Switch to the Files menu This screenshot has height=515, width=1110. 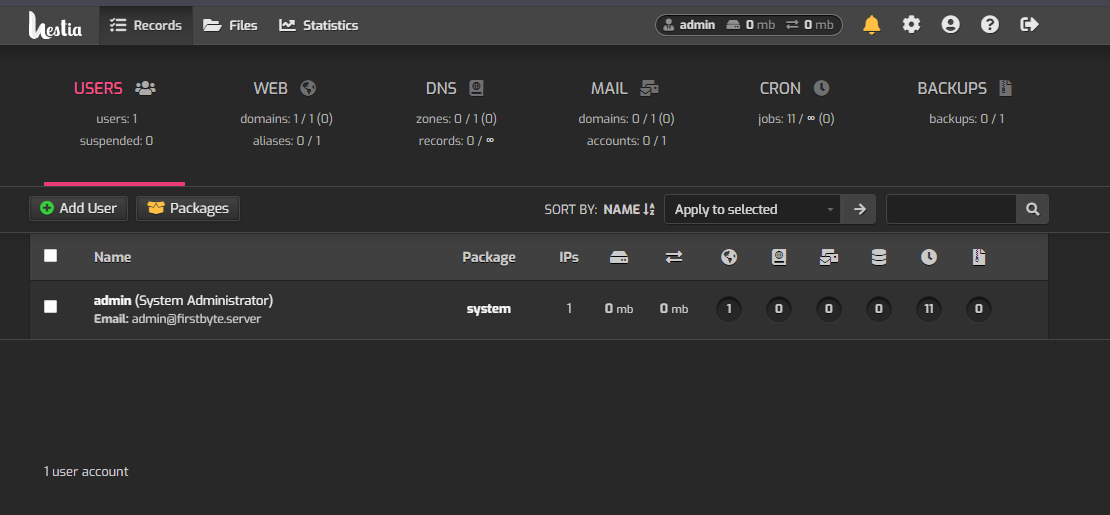pyautogui.click(x=230, y=25)
